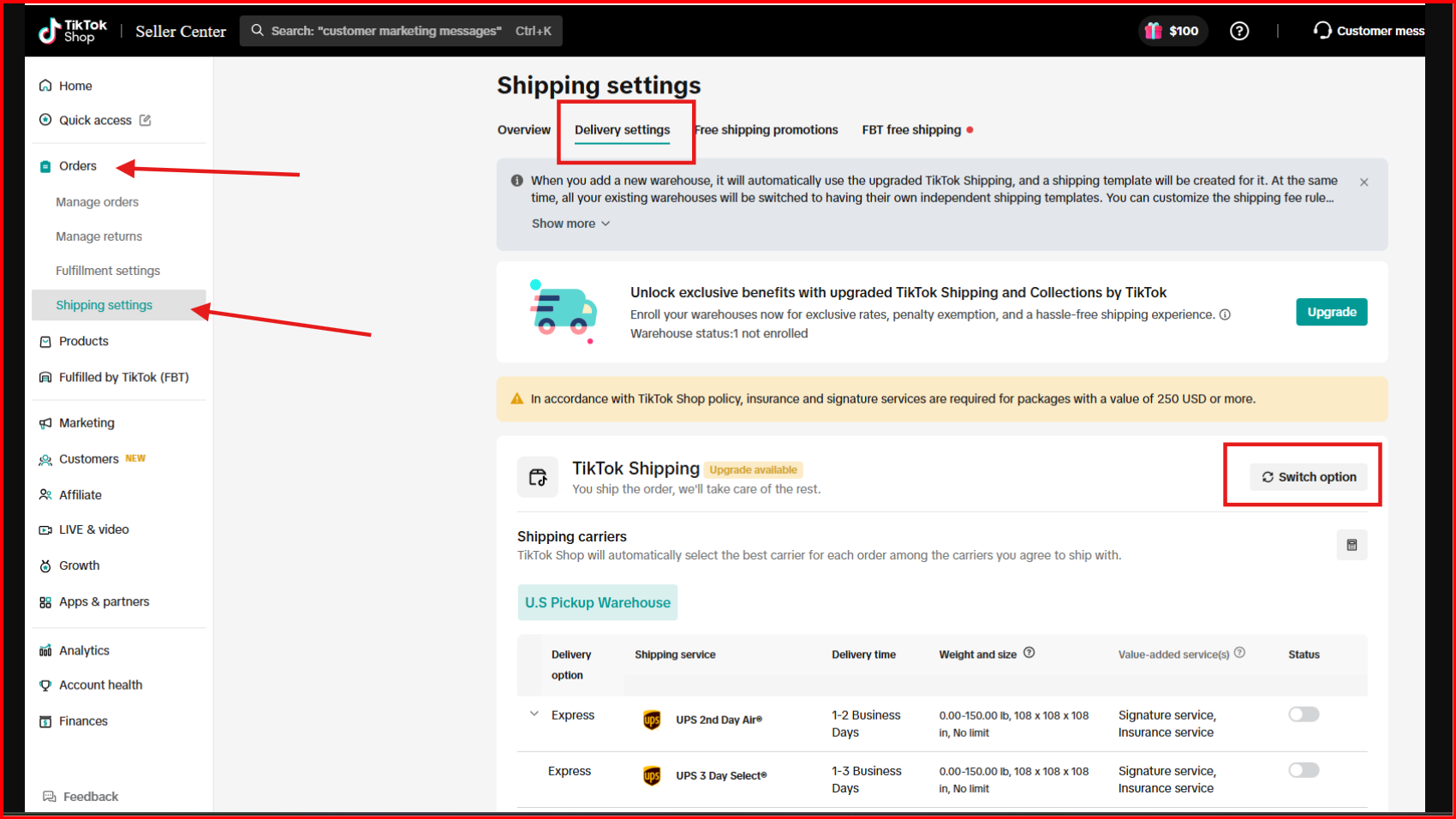Viewport: 1456px width, 819px height.
Task: Click UPS 3 Day Select service name
Action: point(721,775)
